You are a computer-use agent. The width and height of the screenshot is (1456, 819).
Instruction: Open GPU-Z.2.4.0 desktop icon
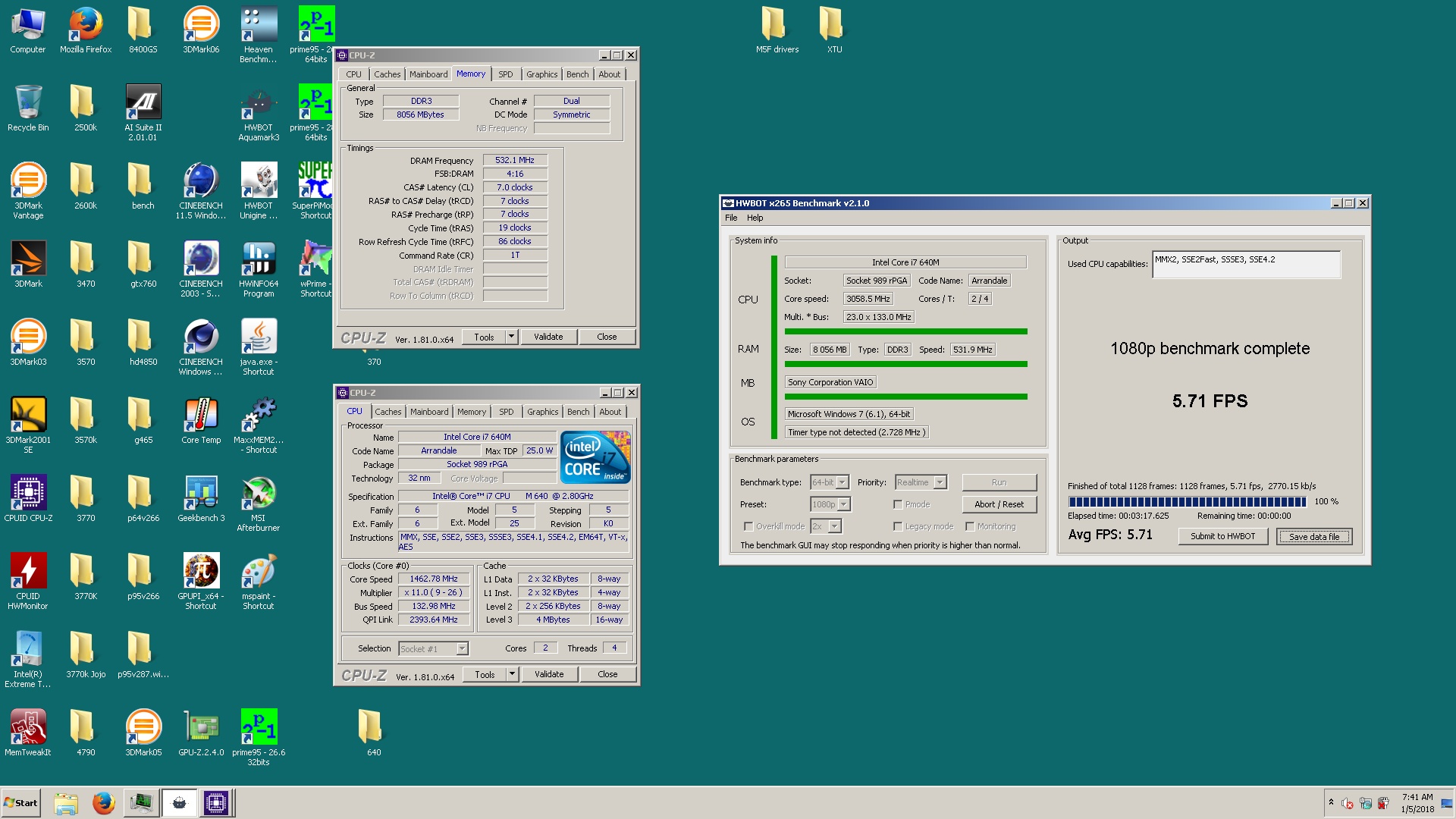(201, 733)
